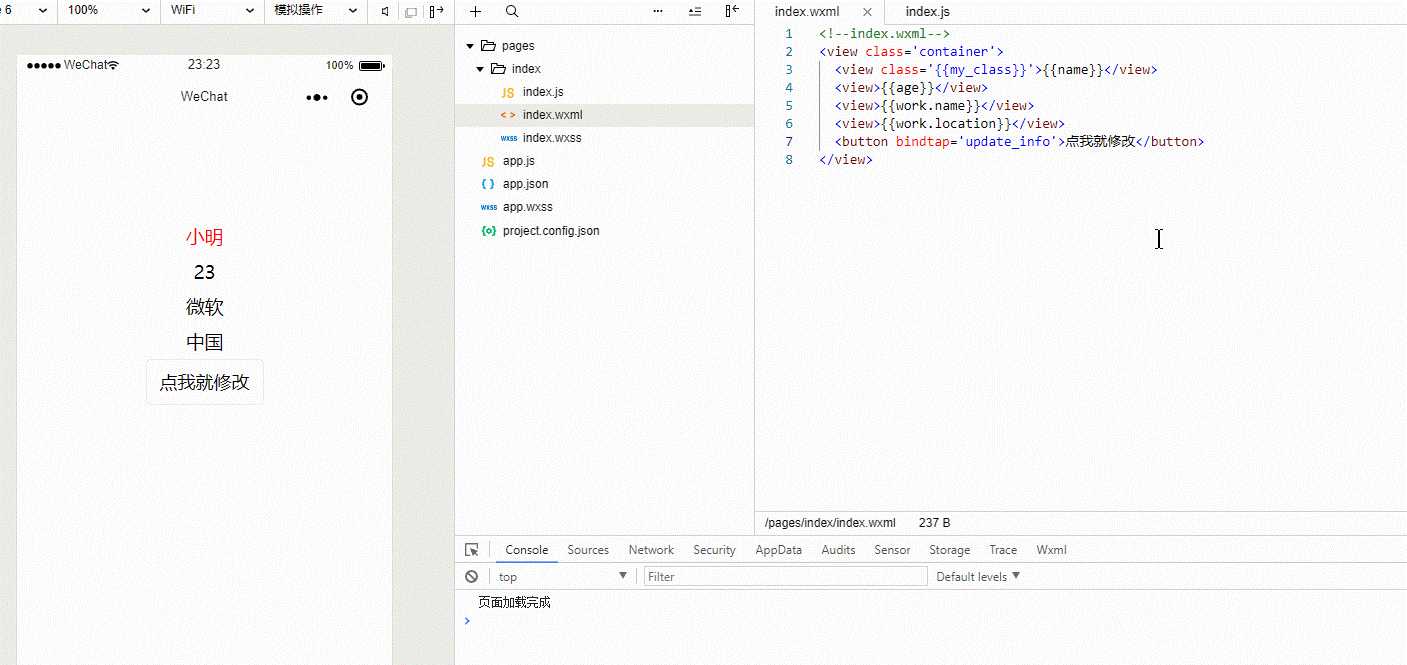
Task: Click the 页面加载完成 console message
Action: [x=514, y=602]
